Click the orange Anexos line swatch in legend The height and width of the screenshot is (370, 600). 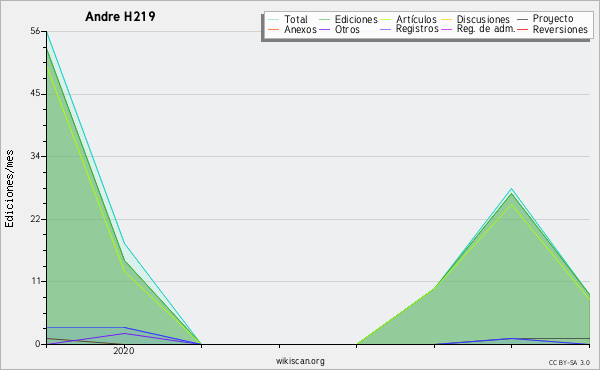pyautogui.click(x=274, y=29)
